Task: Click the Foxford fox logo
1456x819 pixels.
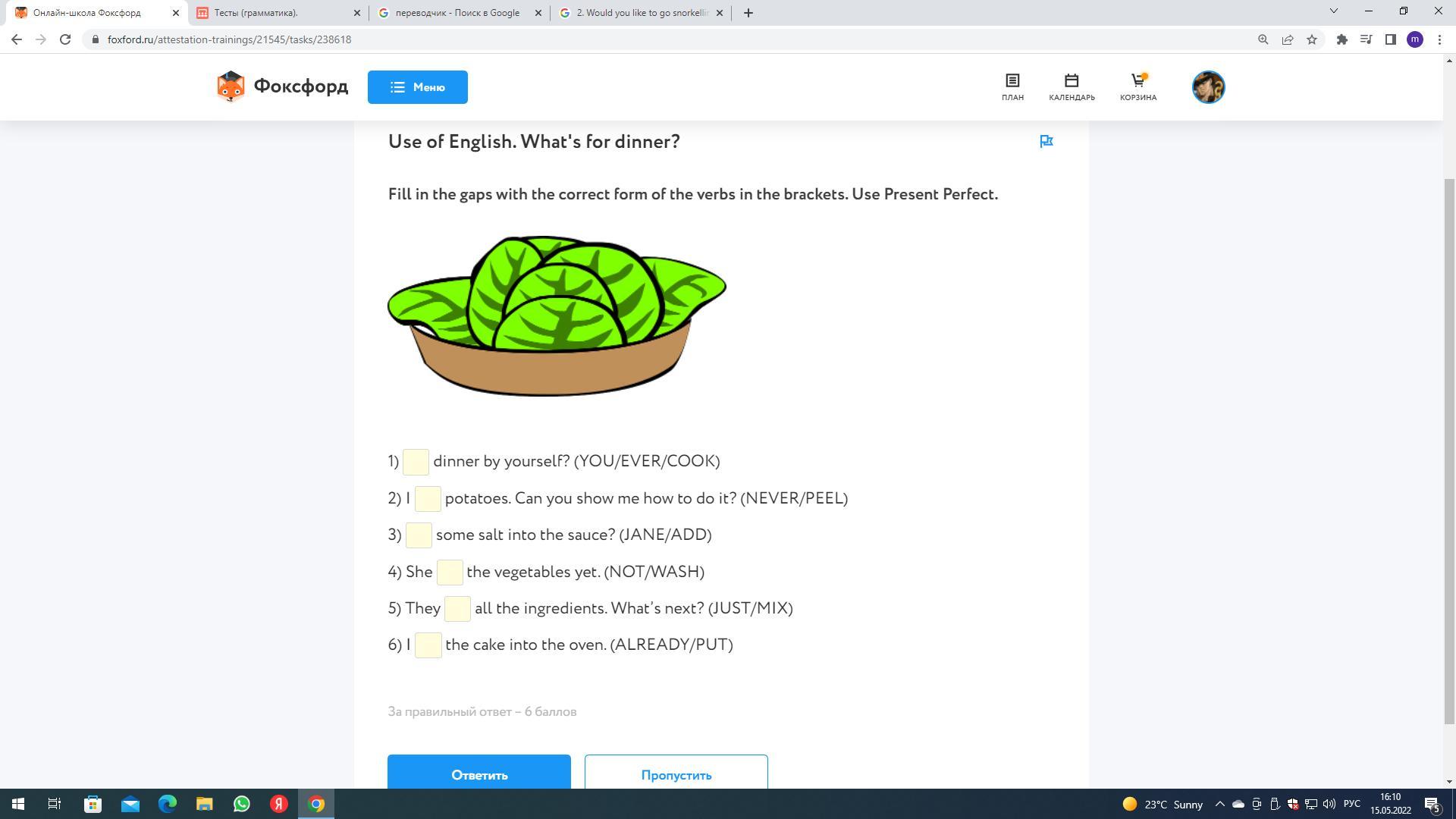Action: point(231,86)
